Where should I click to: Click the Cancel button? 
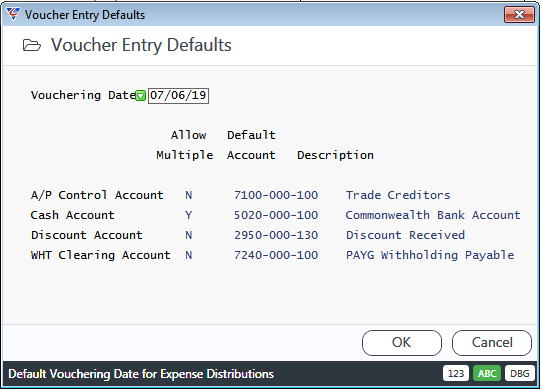coord(492,343)
